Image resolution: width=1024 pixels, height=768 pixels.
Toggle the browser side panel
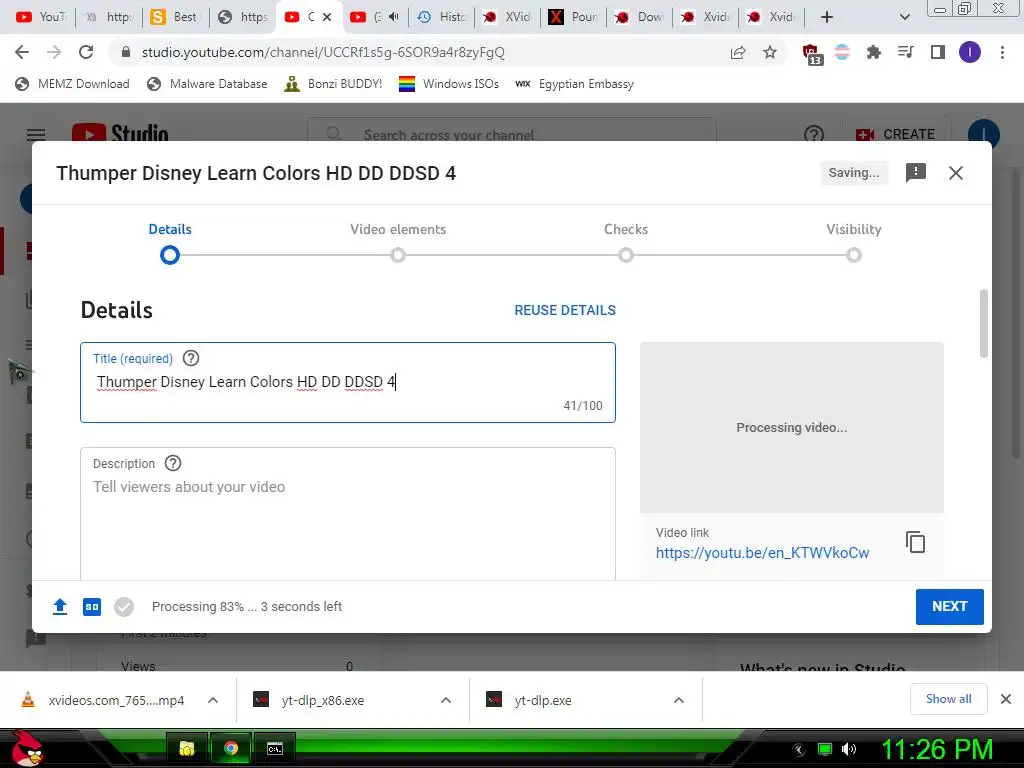[x=938, y=52]
